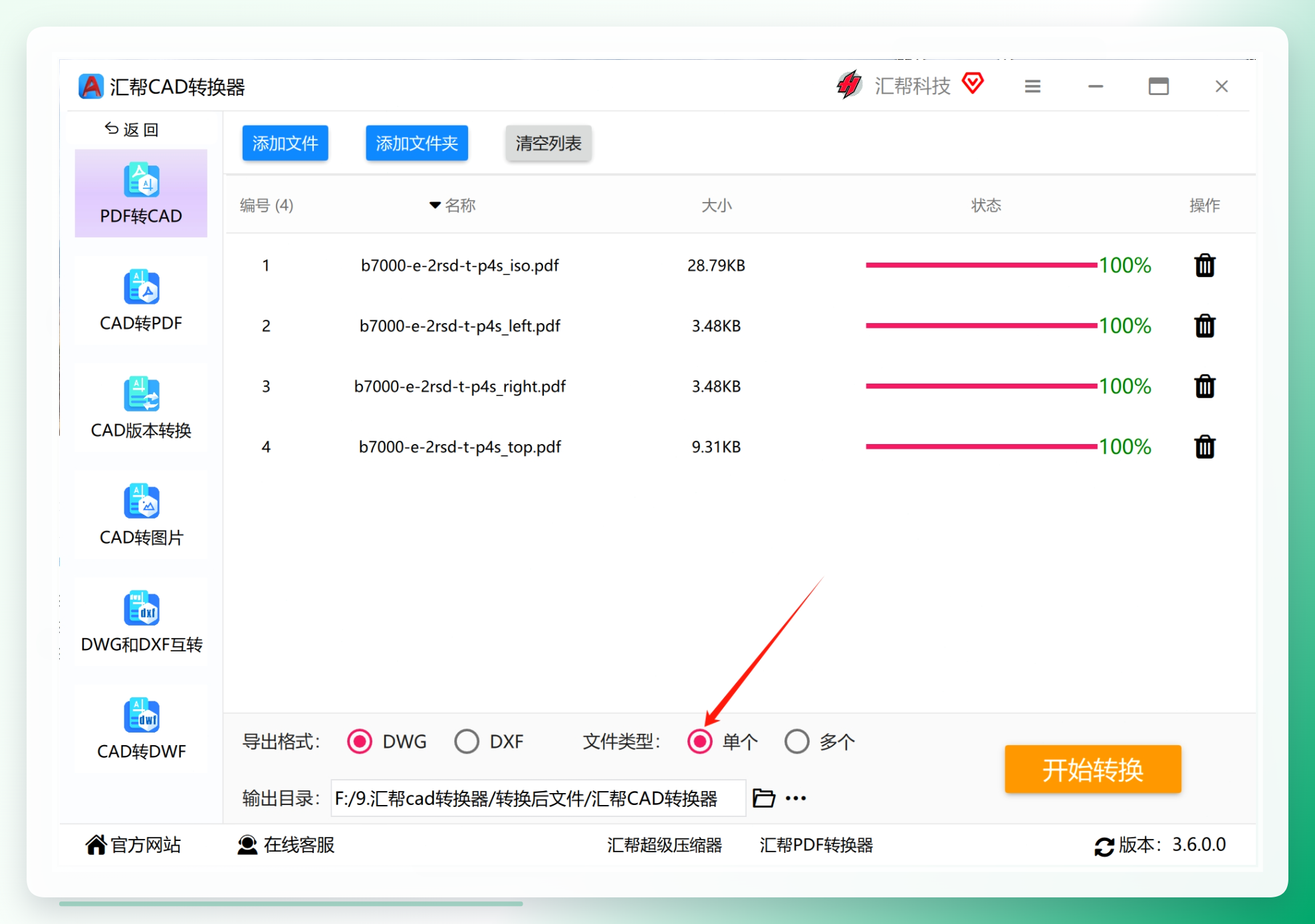The width and height of the screenshot is (1315, 924).
Task: Open the PDF转CAD conversion mode
Action: 141,193
